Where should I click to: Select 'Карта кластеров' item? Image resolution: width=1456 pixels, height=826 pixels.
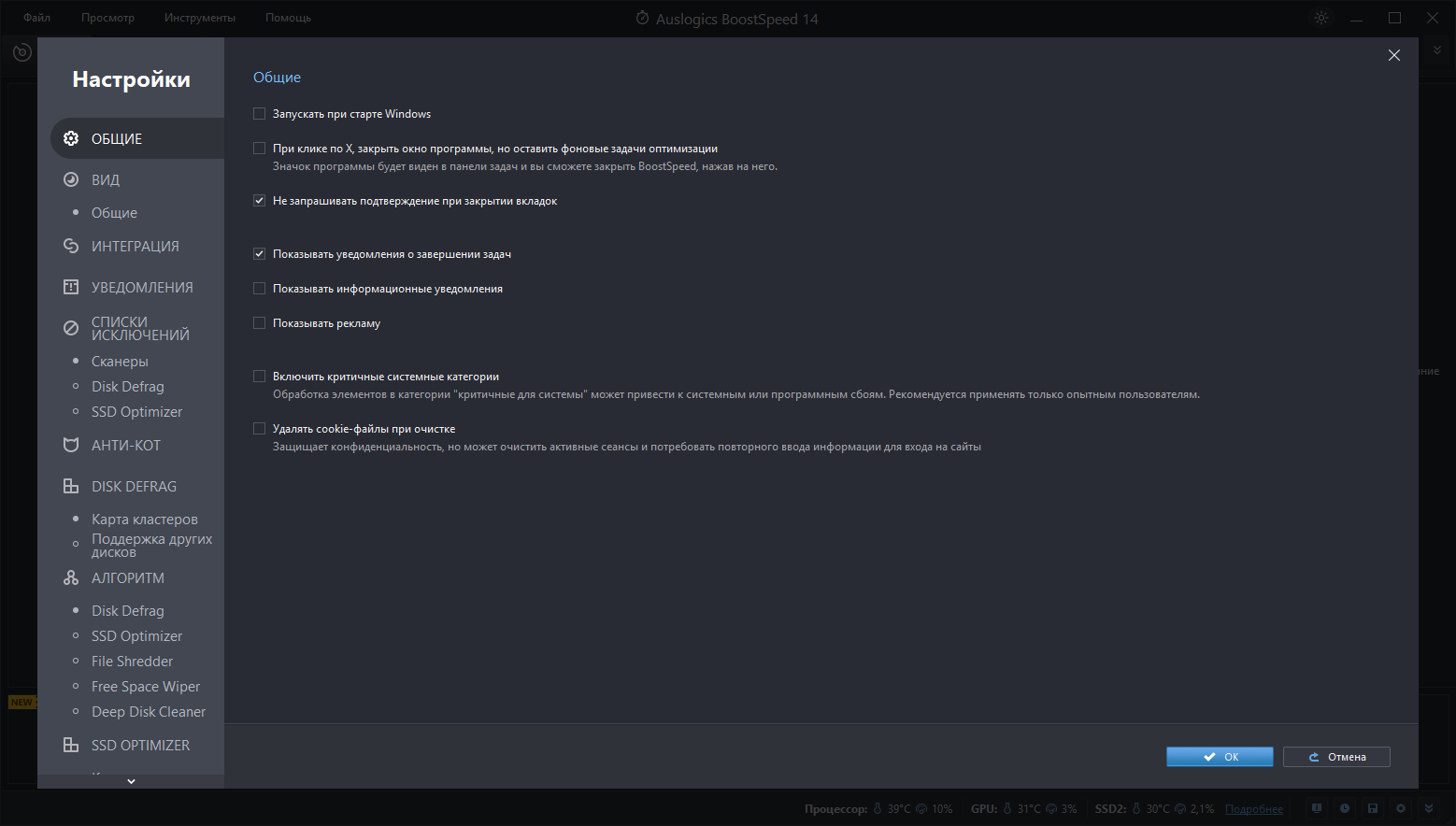pos(145,520)
